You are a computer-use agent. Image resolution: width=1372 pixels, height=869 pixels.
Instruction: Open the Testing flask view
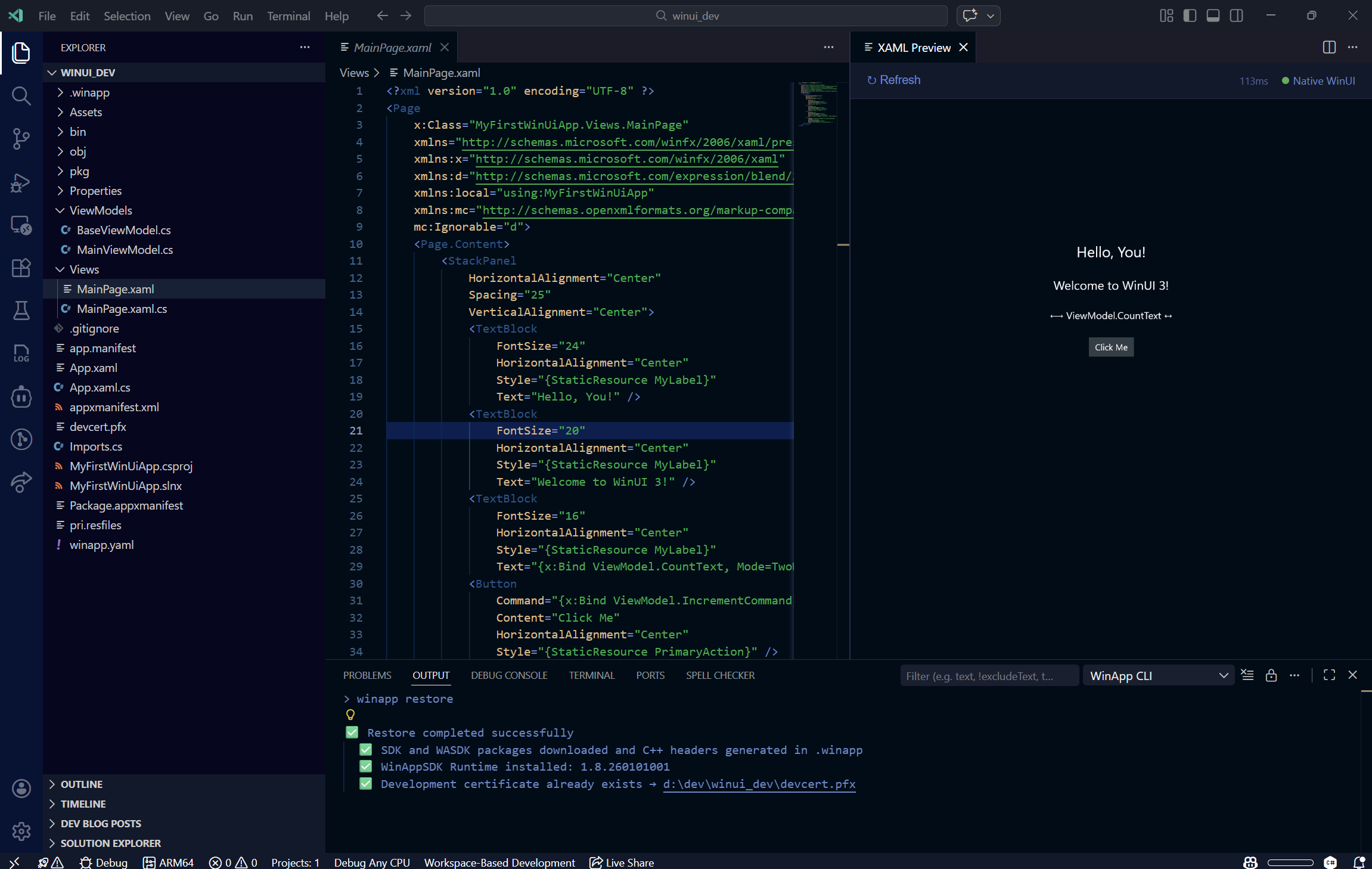21,311
